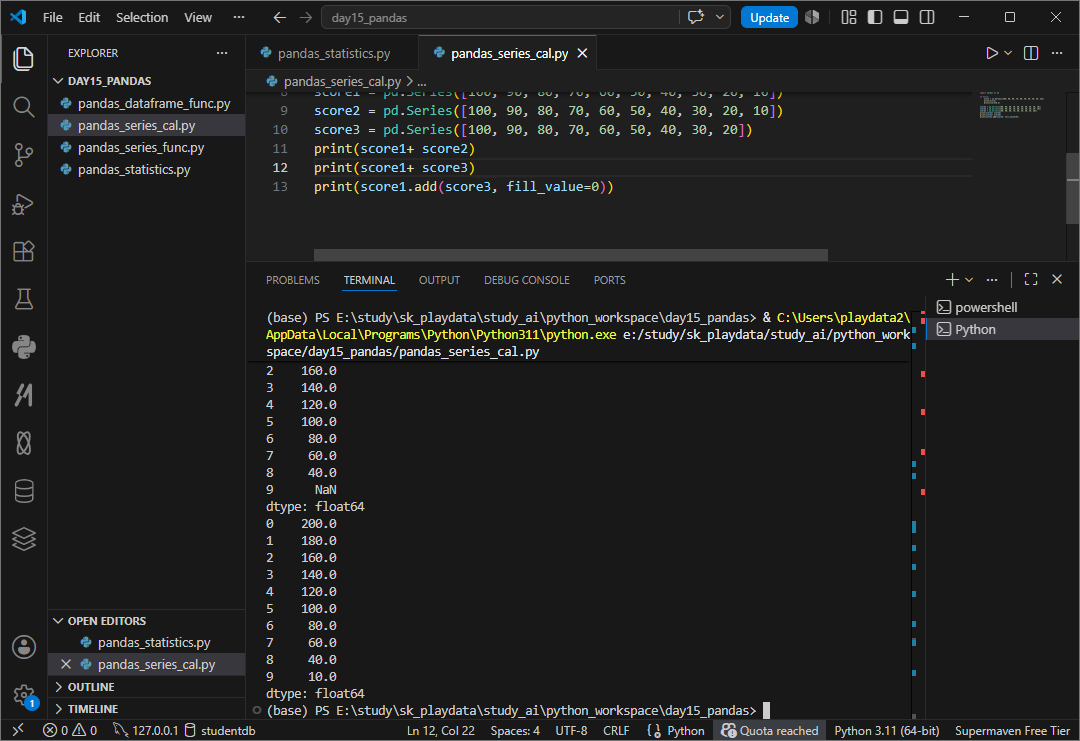This screenshot has height=741, width=1080.
Task: Open the Run and Debug view
Action: (23, 204)
